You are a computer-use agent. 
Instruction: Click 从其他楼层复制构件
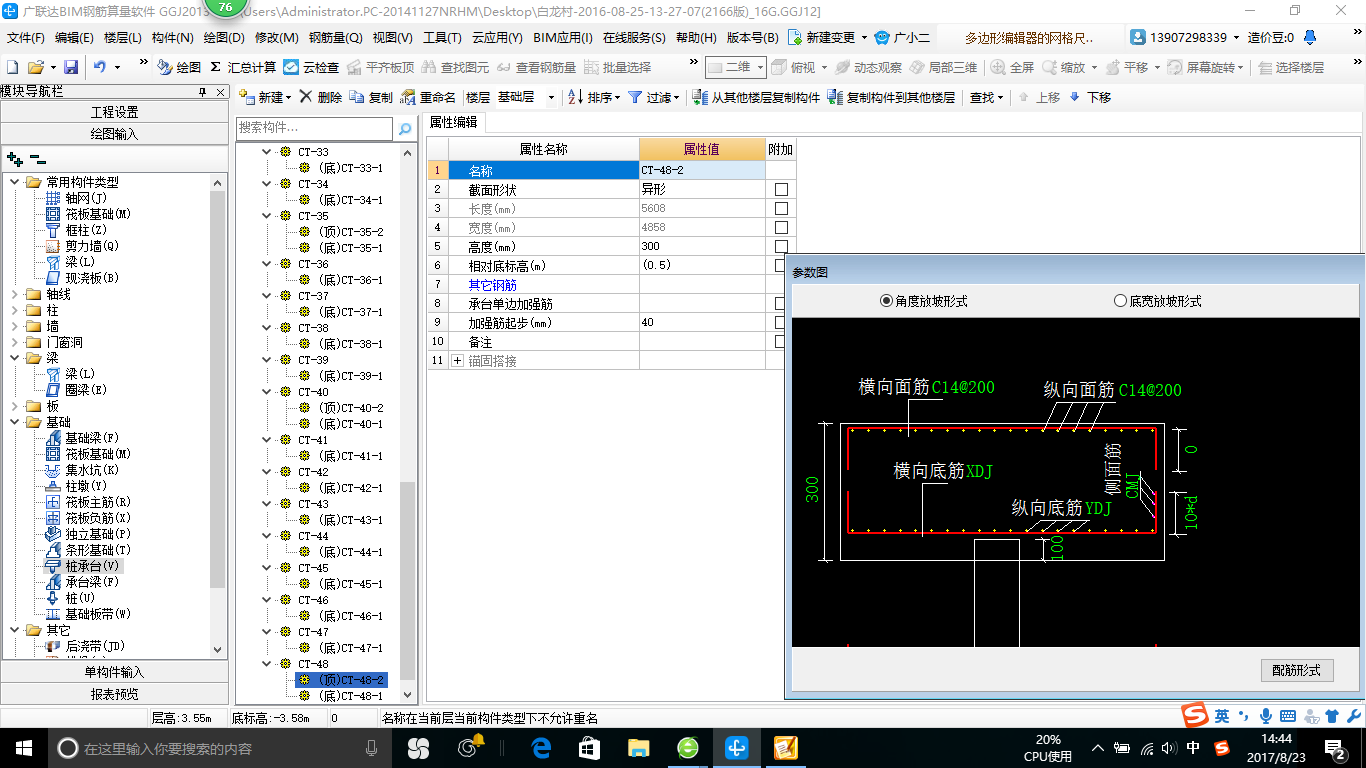tap(757, 97)
